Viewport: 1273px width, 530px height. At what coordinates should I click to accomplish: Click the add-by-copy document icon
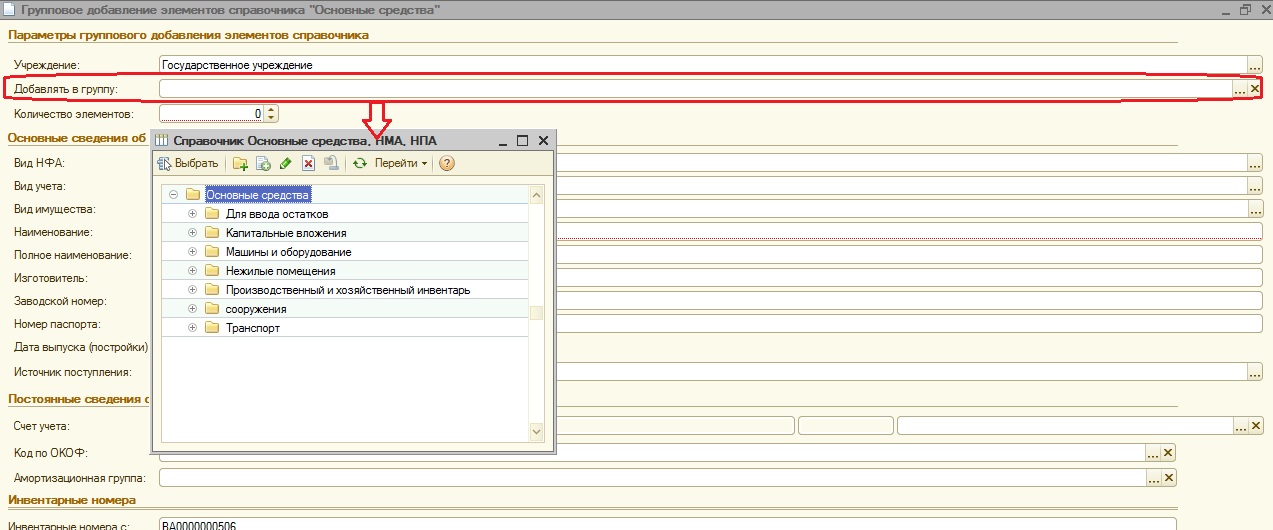(263, 163)
